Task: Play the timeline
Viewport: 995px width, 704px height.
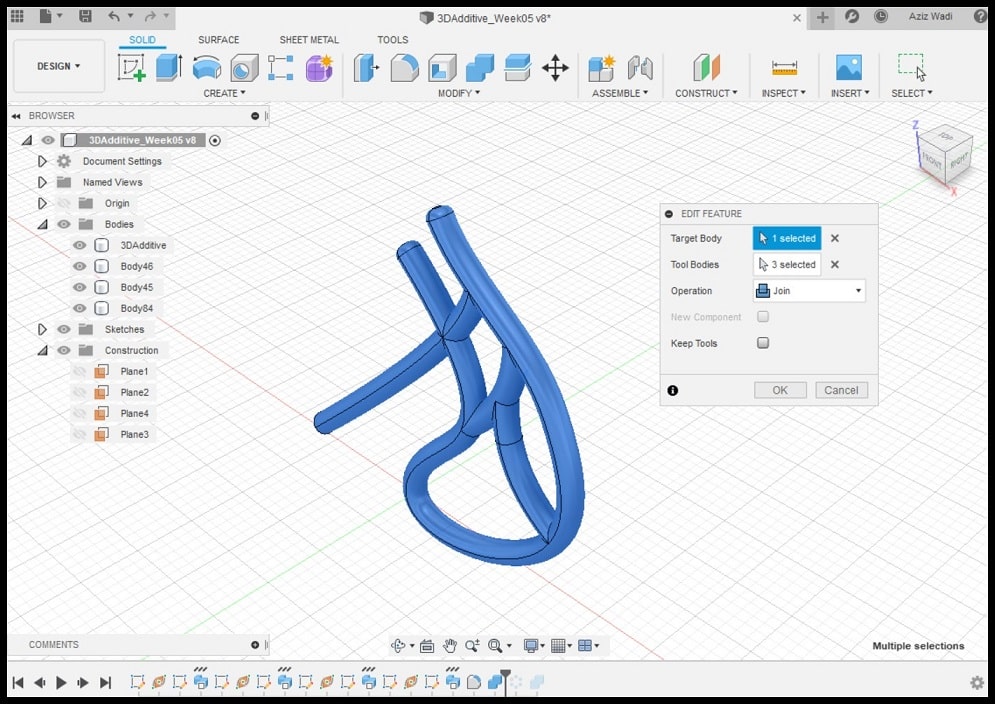Action: (61, 682)
